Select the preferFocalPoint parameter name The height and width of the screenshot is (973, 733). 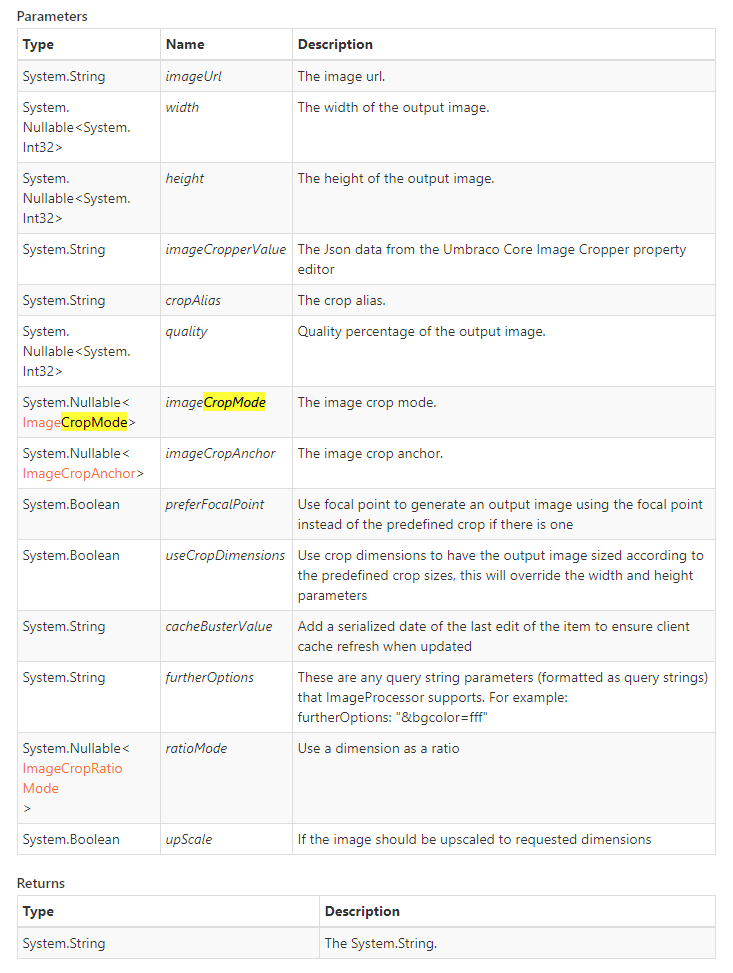click(x=215, y=504)
